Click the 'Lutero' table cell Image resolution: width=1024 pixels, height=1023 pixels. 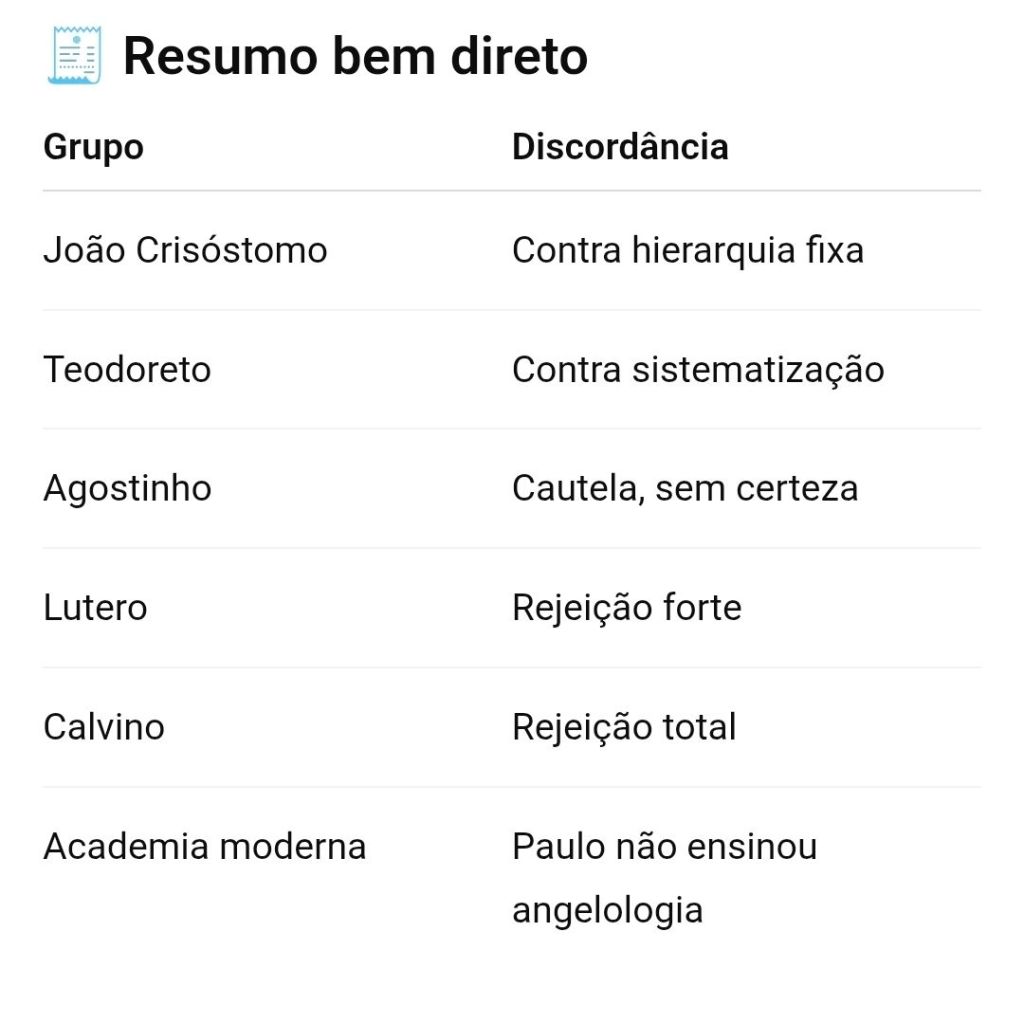[95, 608]
